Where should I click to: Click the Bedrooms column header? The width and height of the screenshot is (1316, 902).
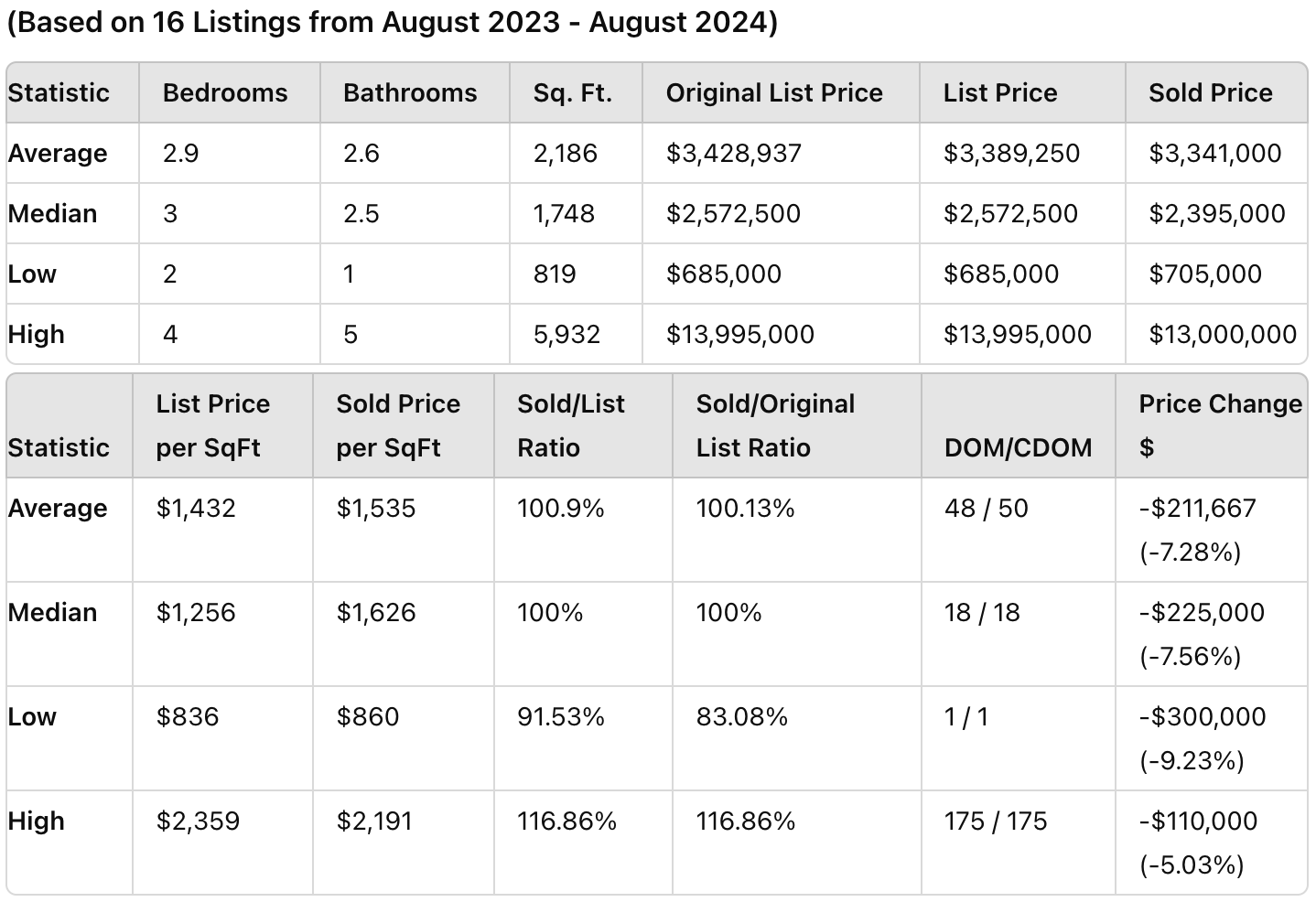(225, 92)
